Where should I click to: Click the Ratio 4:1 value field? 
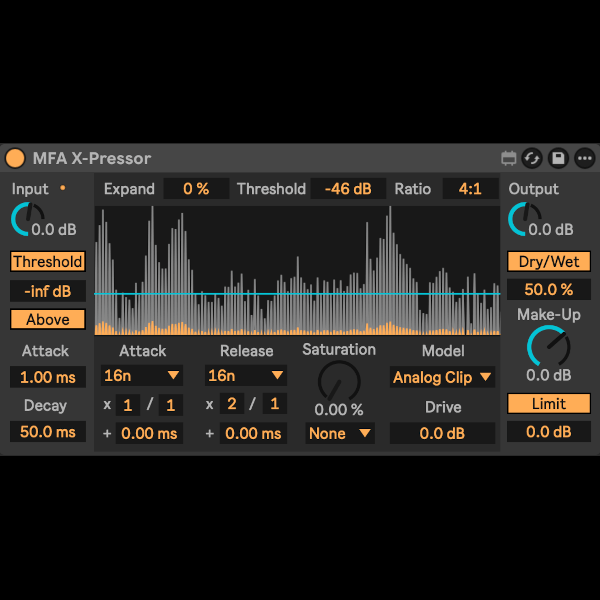[x=470, y=189]
